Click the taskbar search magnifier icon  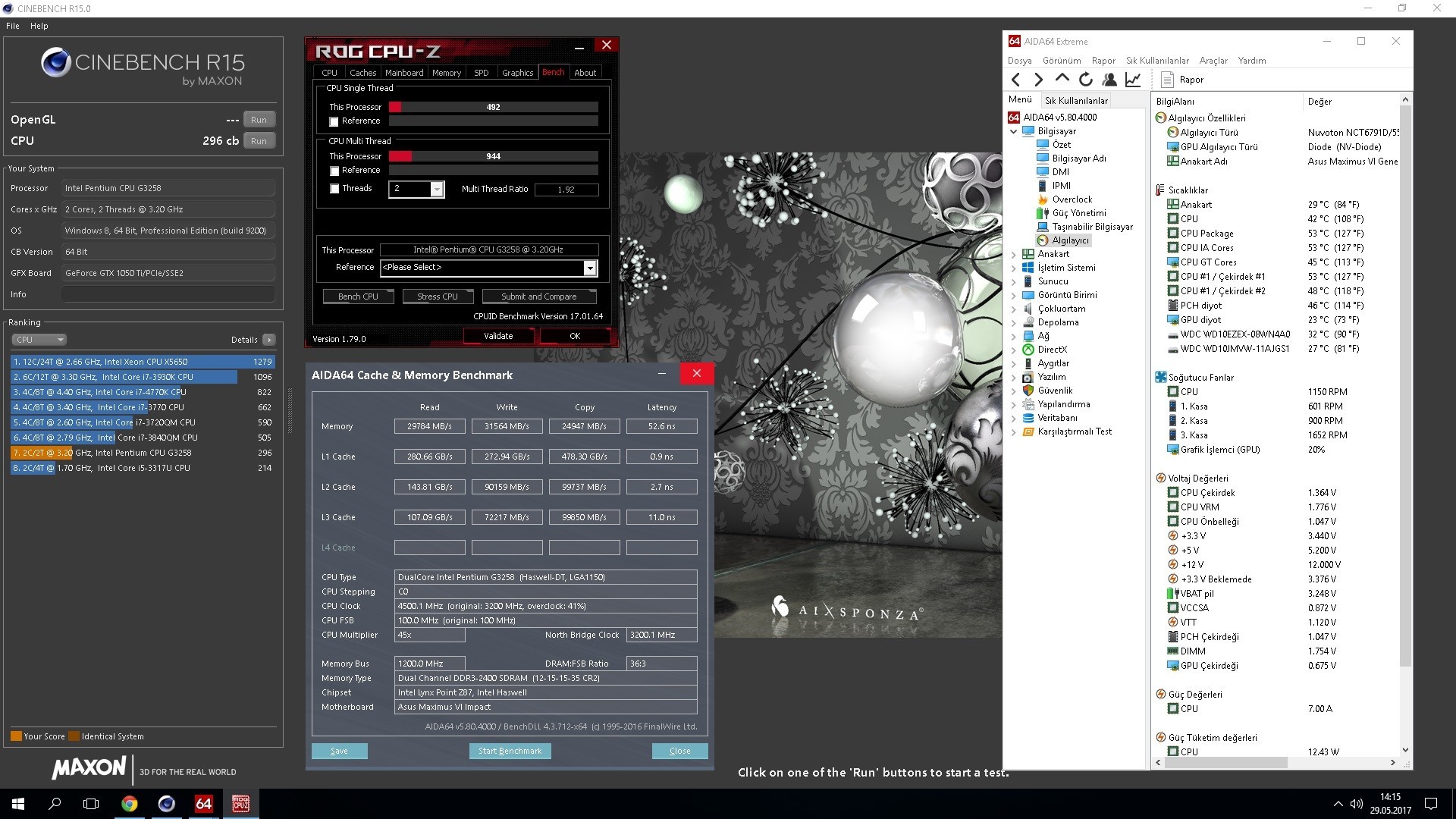click(x=55, y=804)
